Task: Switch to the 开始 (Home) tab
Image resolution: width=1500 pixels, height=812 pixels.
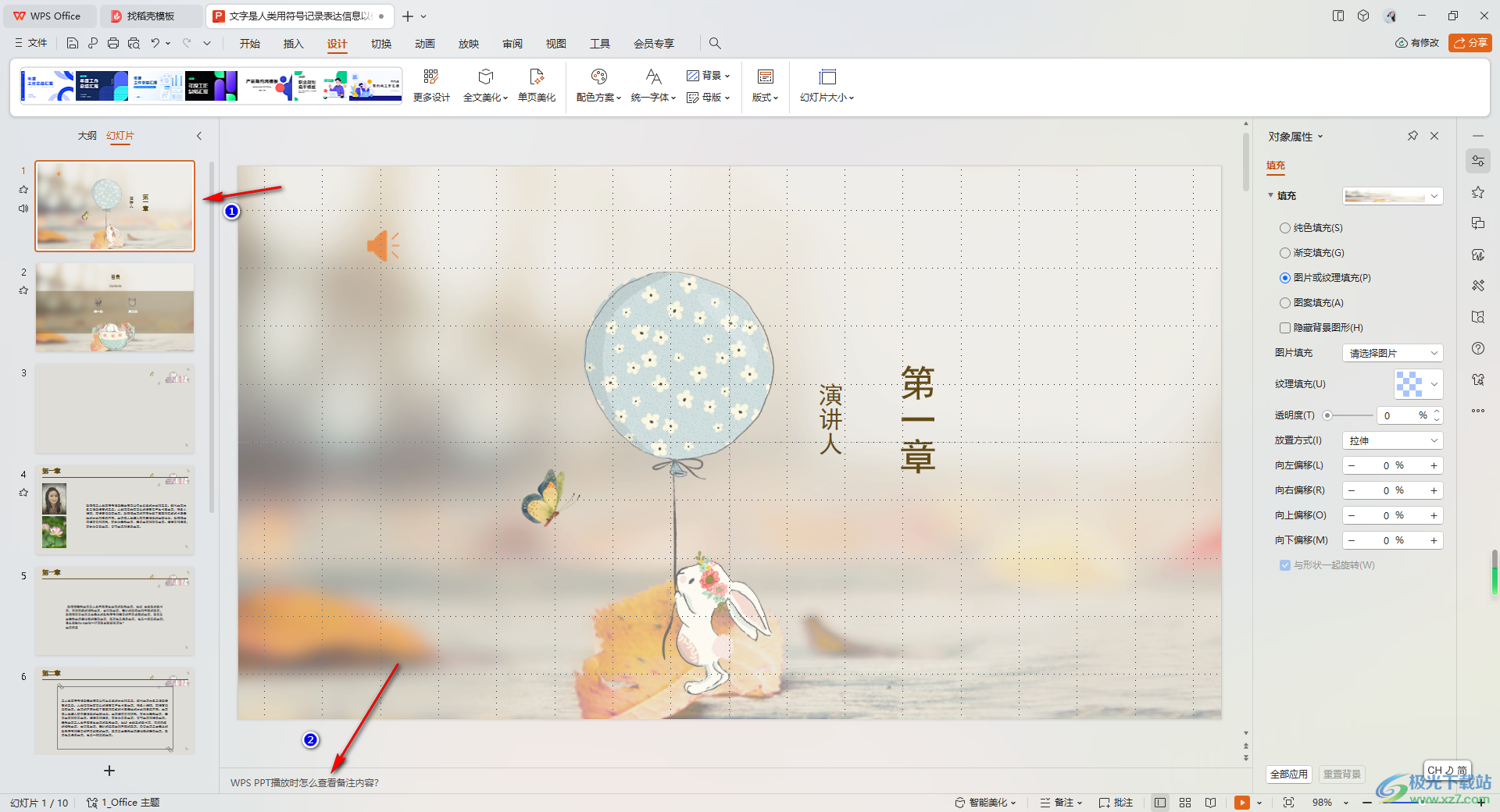Action: point(250,44)
